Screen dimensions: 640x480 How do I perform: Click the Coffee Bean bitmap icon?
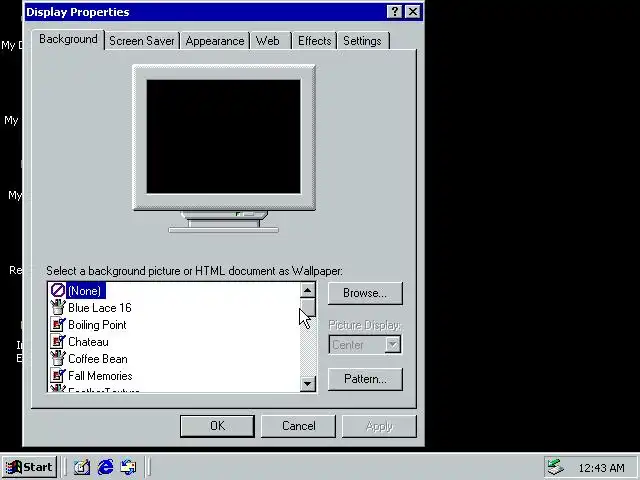[58, 359]
